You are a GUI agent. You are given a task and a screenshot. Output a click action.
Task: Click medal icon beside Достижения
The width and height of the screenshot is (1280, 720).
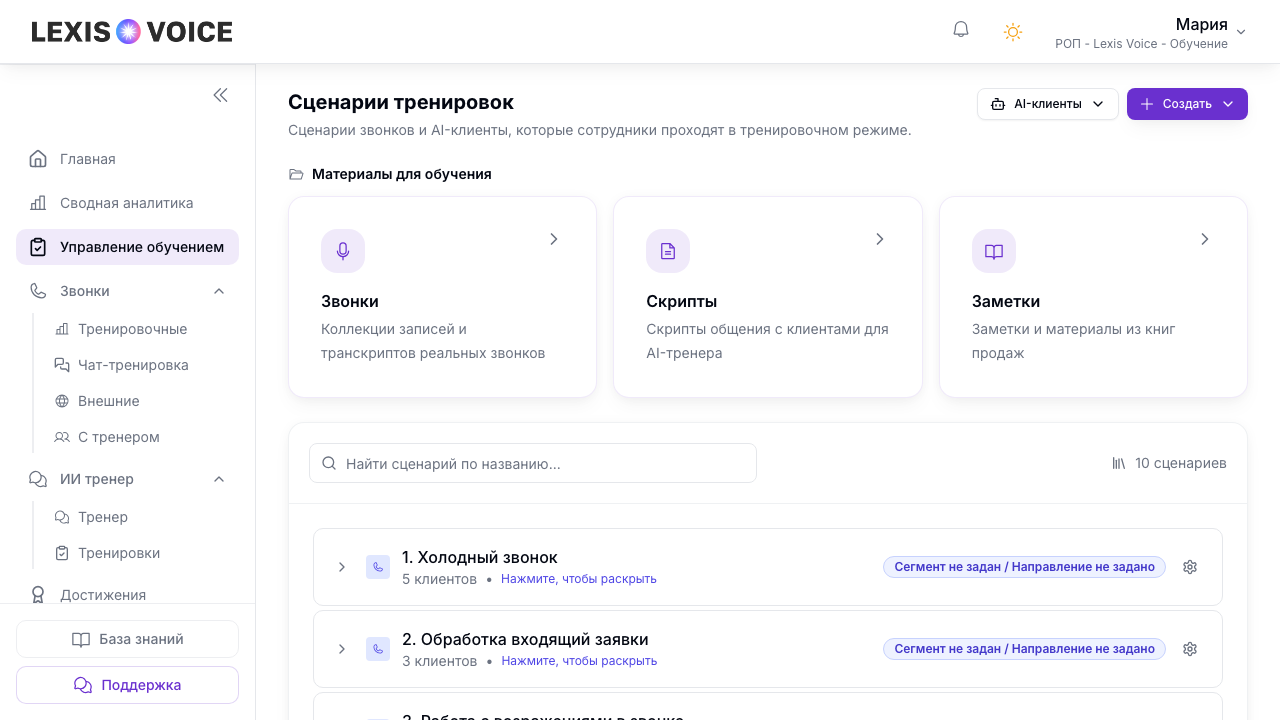[x=38, y=595]
